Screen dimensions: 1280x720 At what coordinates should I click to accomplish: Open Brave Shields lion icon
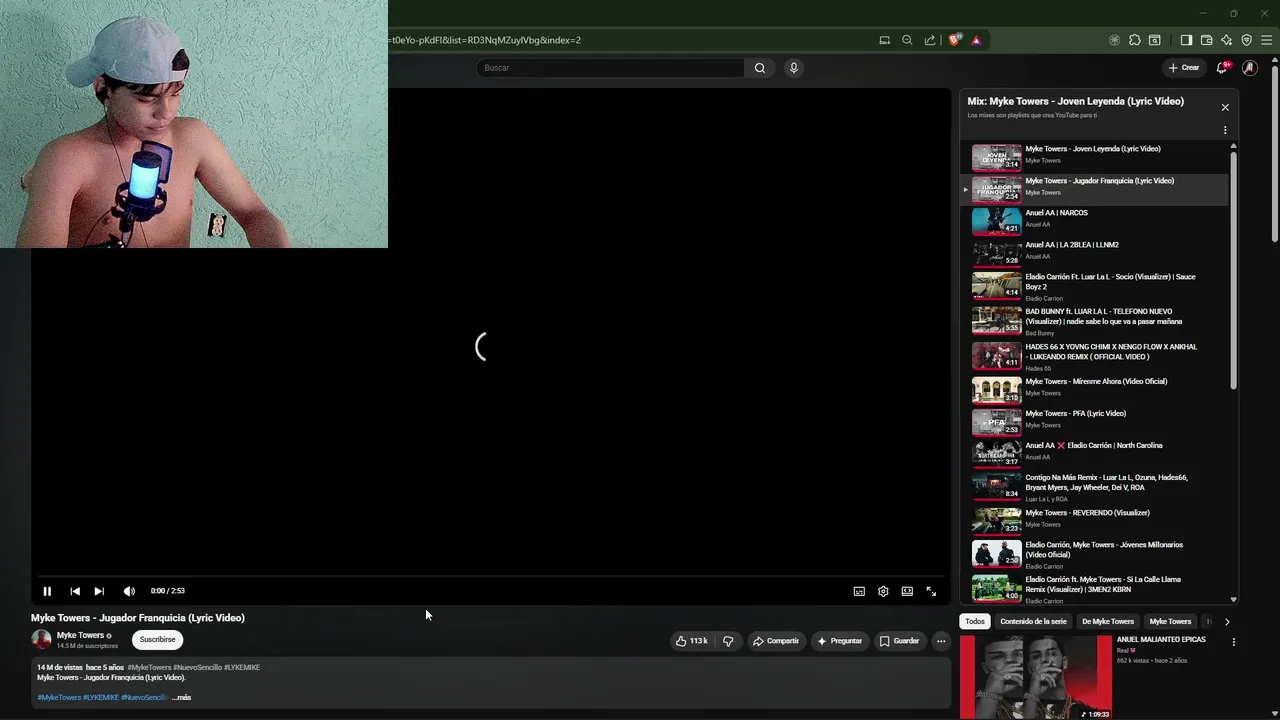click(954, 40)
